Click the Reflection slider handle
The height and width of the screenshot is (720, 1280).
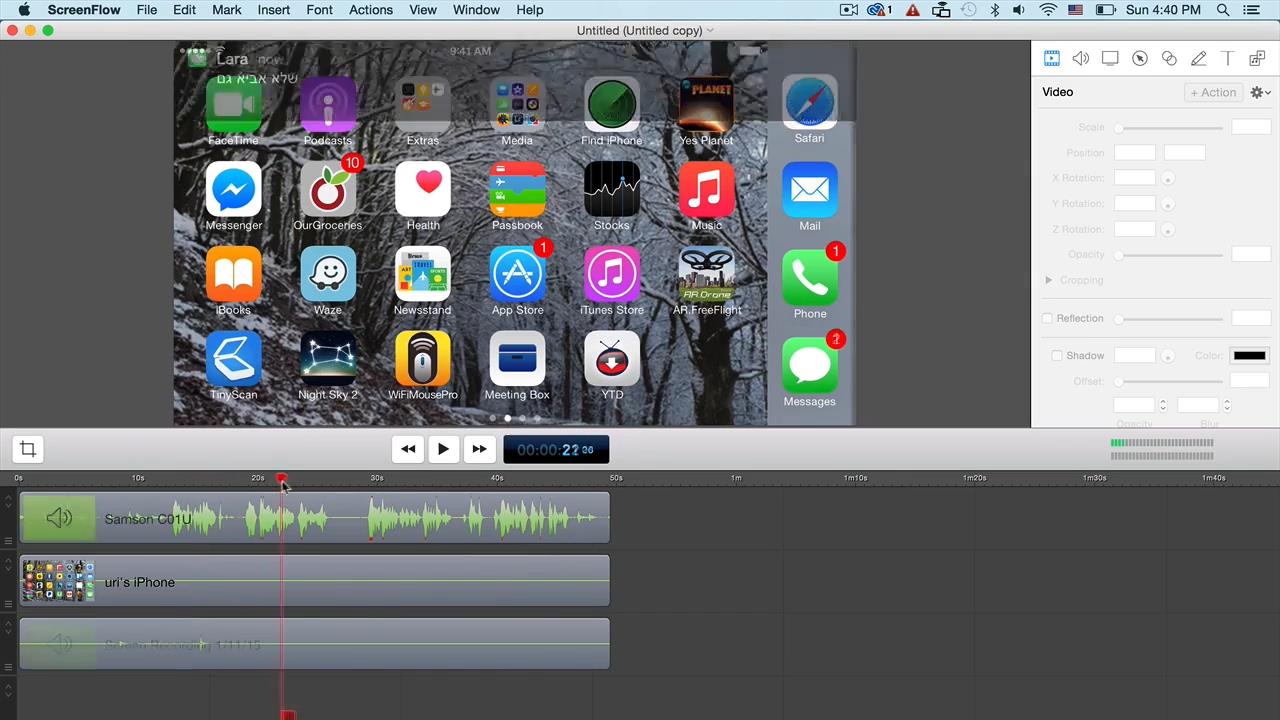click(1119, 319)
